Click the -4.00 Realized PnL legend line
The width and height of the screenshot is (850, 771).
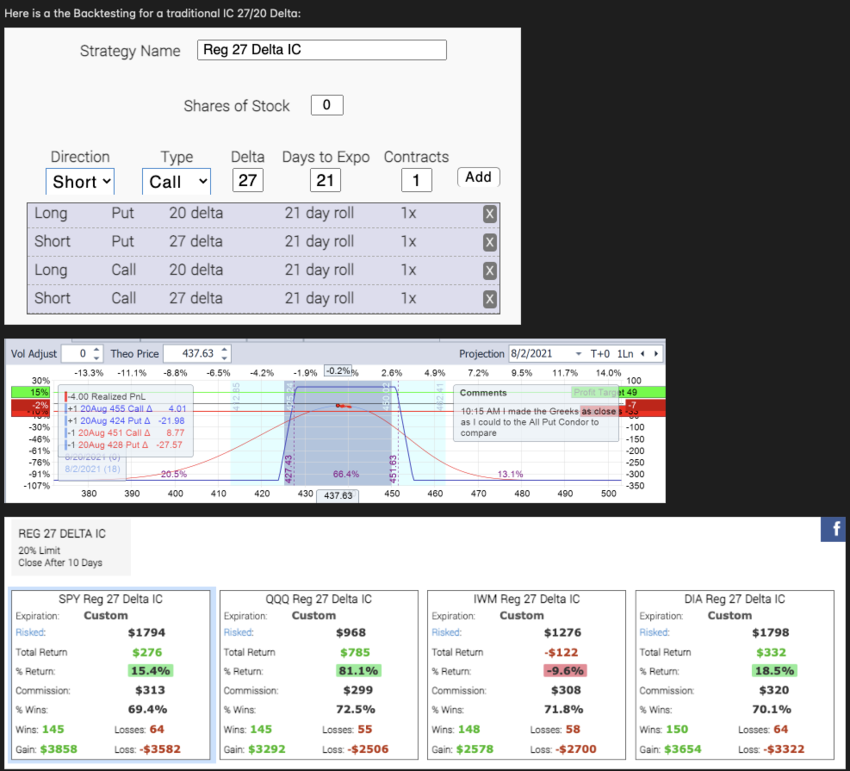[106, 396]
